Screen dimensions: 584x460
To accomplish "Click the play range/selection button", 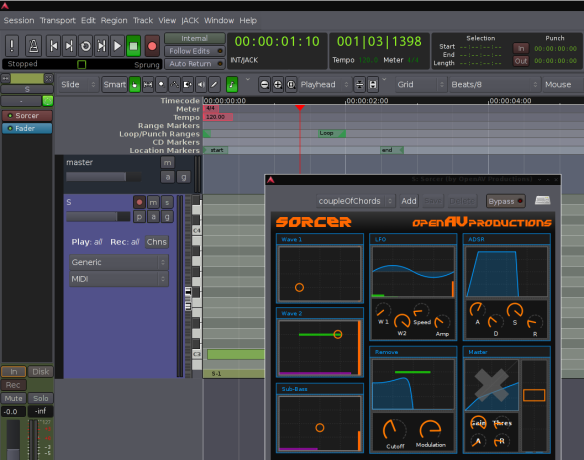I will [101, 46].
